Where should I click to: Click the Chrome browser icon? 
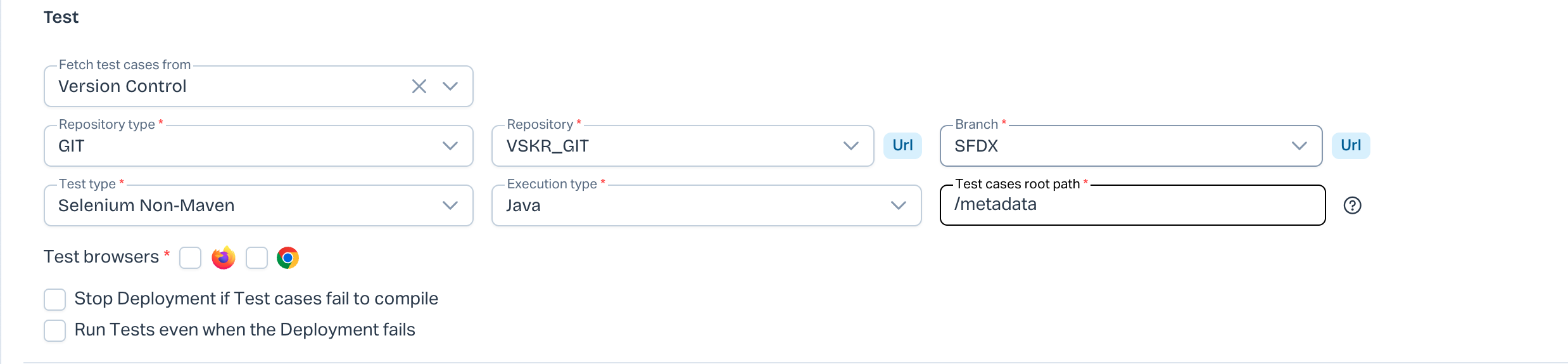click(x=288, y=258)
